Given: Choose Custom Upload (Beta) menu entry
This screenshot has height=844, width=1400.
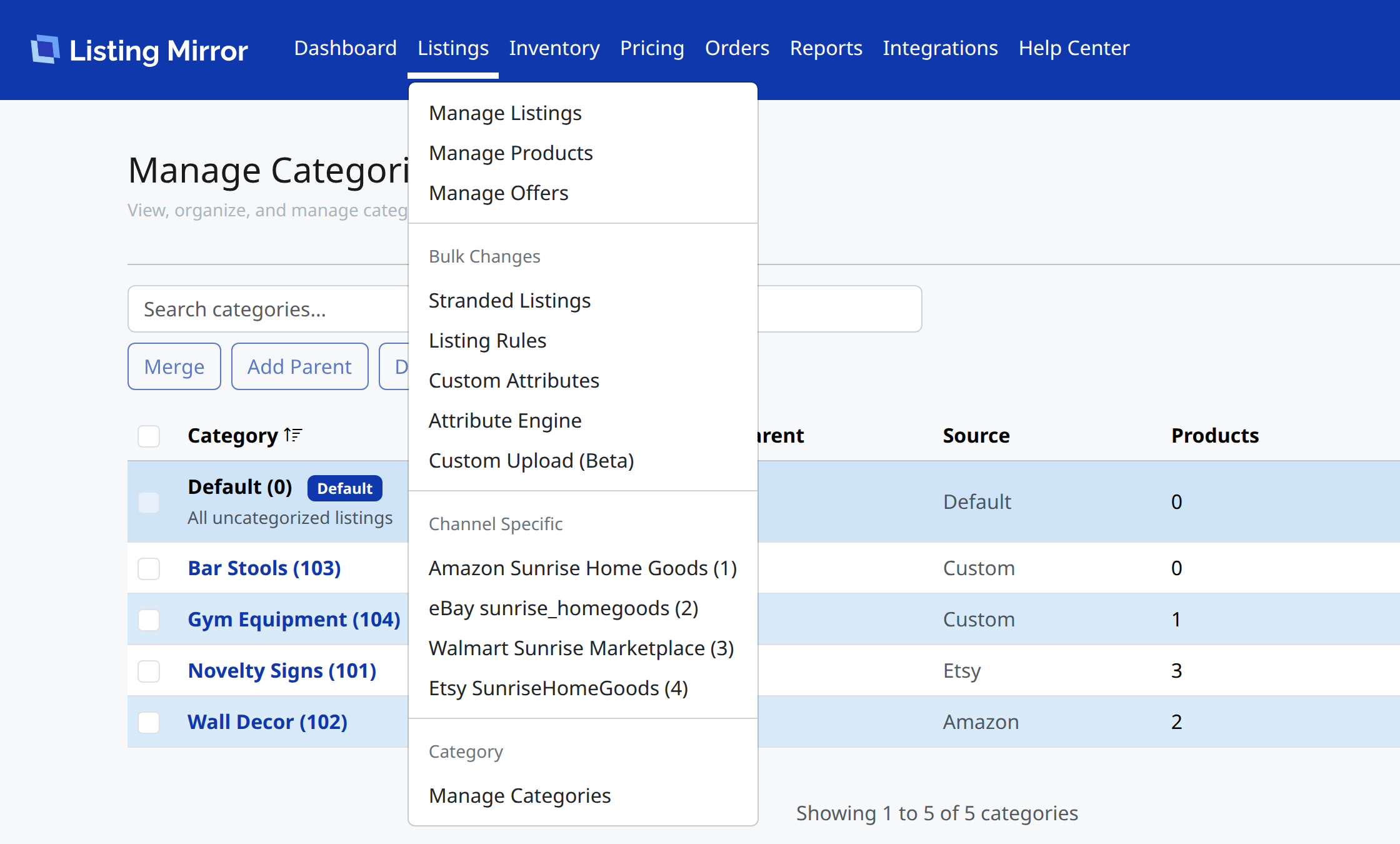Looking at the screenshot, I should click(582, 461).
